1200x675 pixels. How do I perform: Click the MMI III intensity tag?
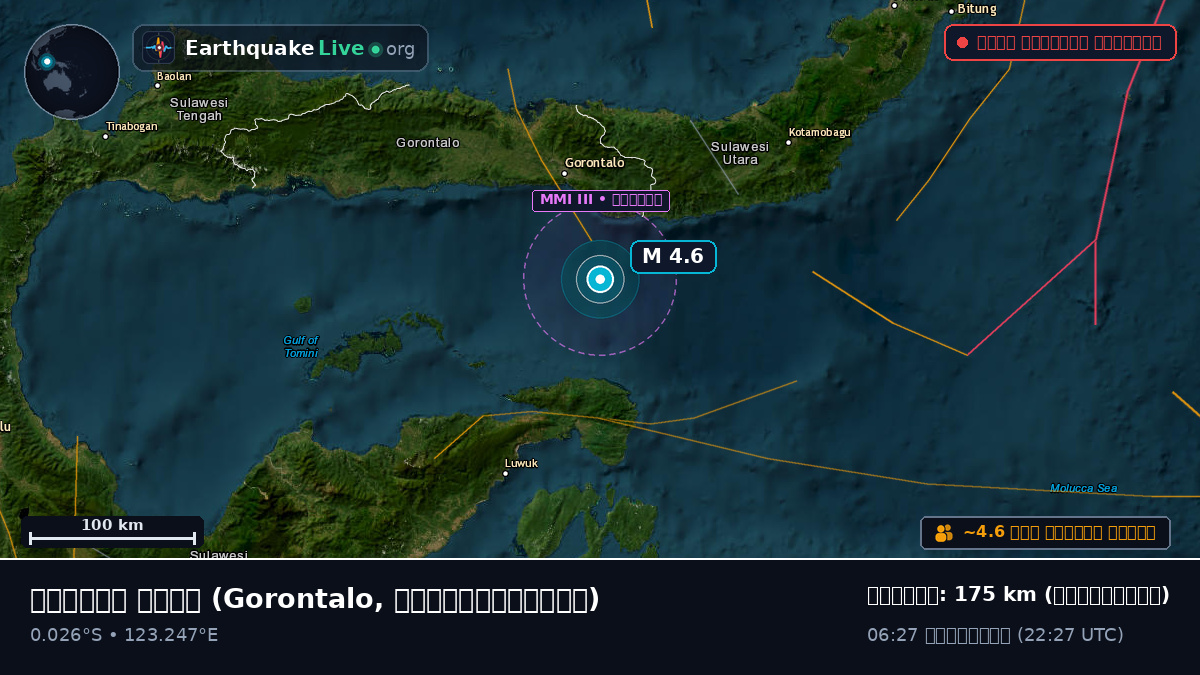[x=601, y=200]
